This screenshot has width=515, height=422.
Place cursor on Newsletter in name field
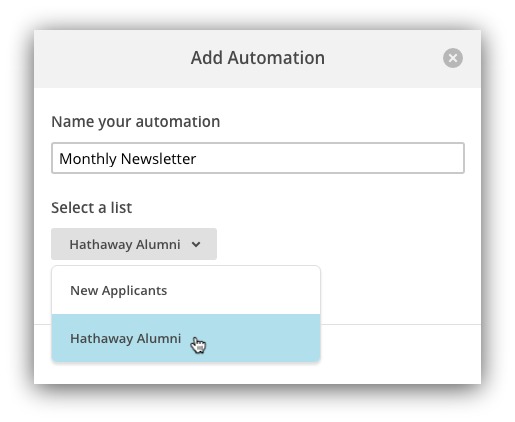[158, 159]
